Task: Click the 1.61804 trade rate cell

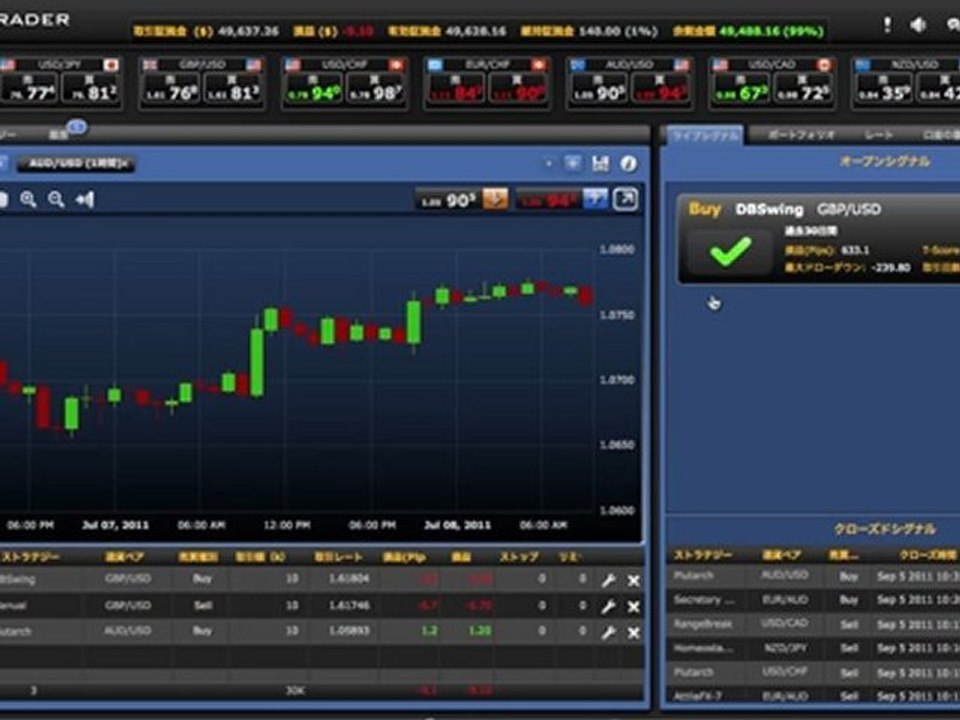Action: 350,579
